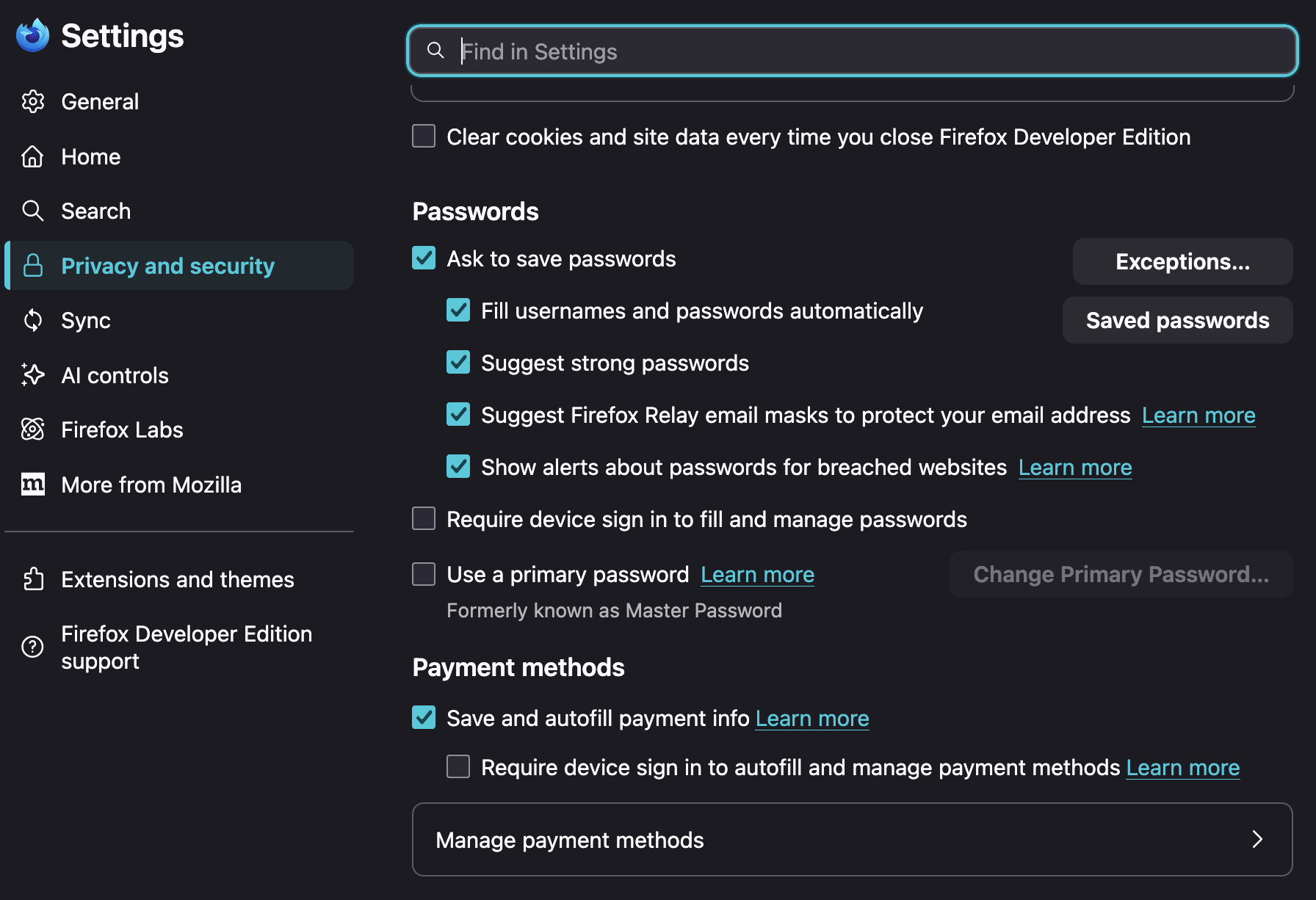Enable device sign in for payment methods
The width and height of the screenshot is (1316, 900).
[458, 766]
